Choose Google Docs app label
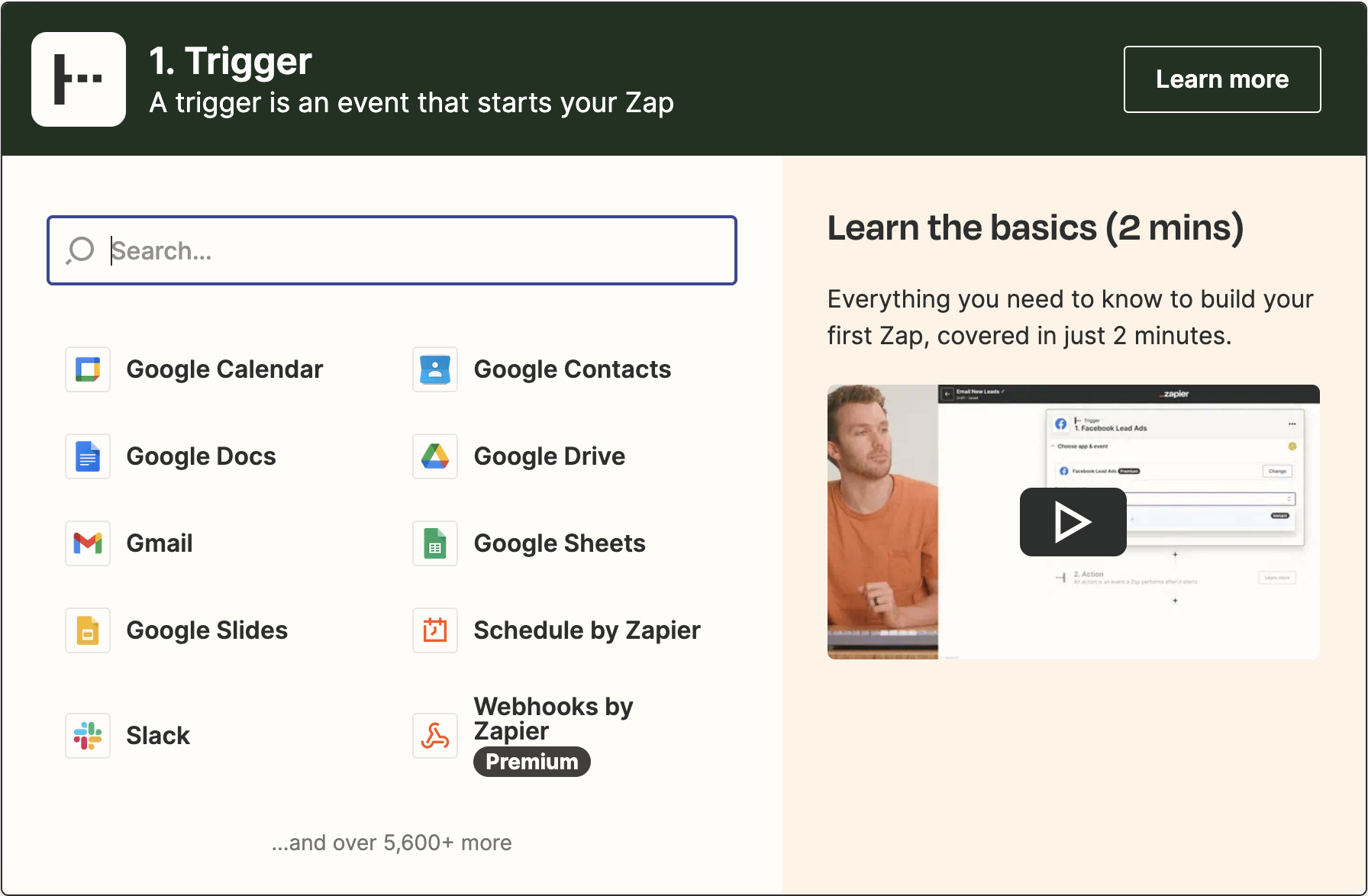The image size is (1368, 896). 201,456
